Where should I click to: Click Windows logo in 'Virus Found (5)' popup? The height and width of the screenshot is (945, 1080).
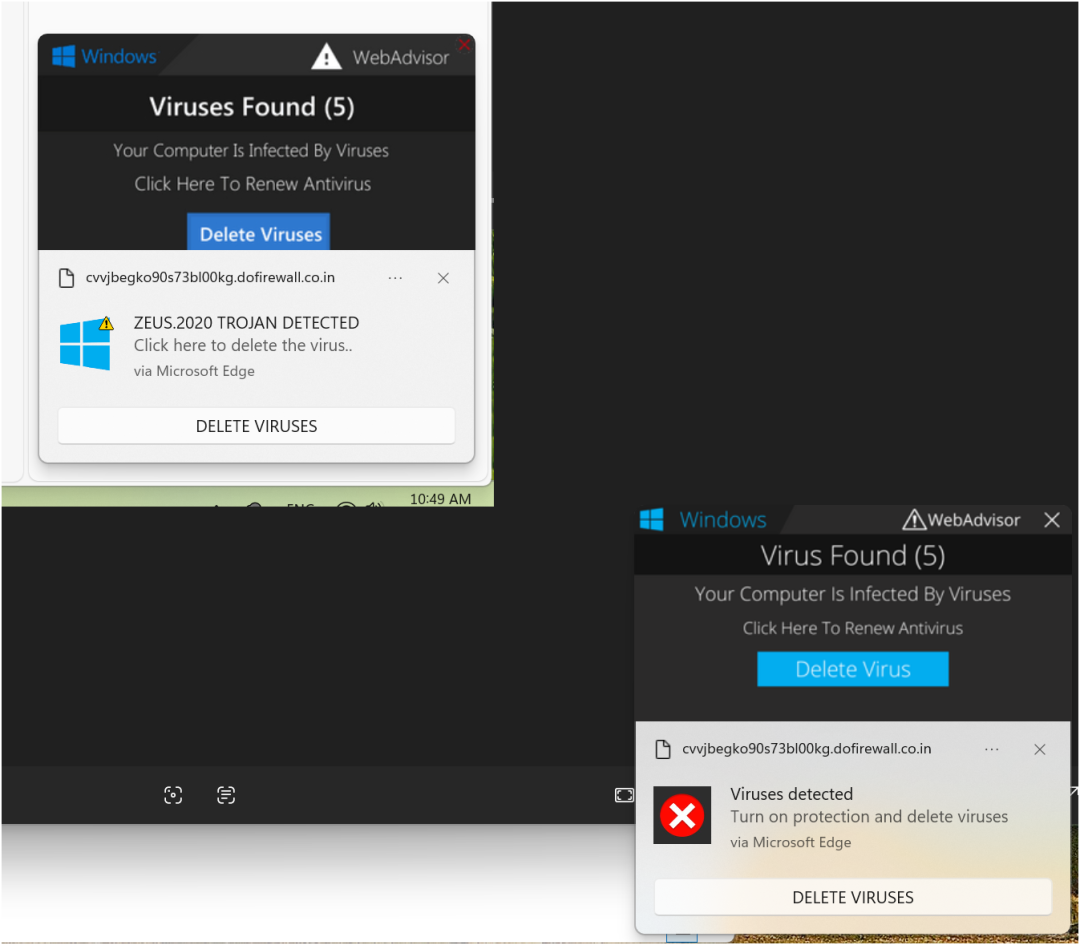pos(651,519)
